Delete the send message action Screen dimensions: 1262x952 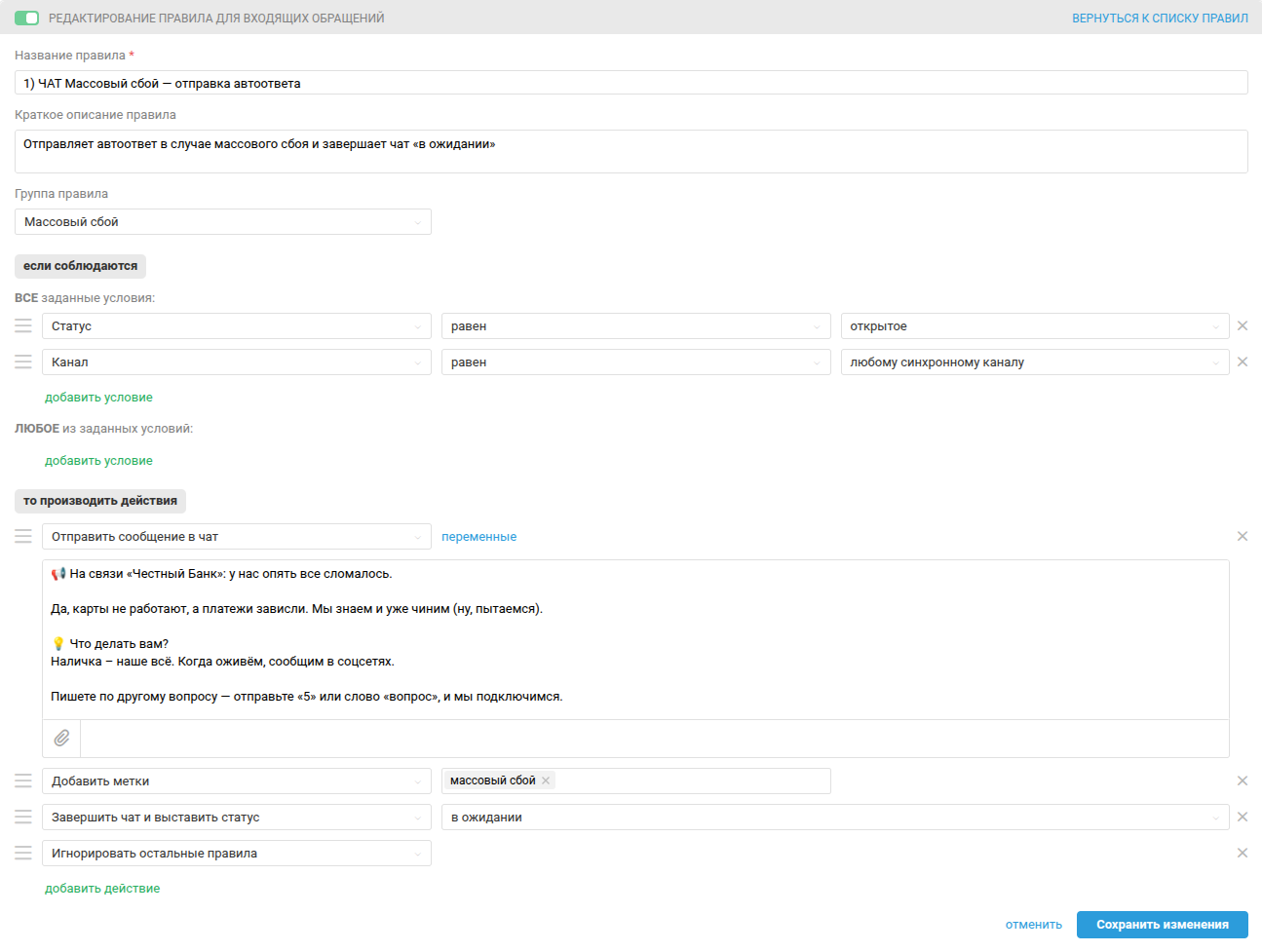pos(1243,536)
